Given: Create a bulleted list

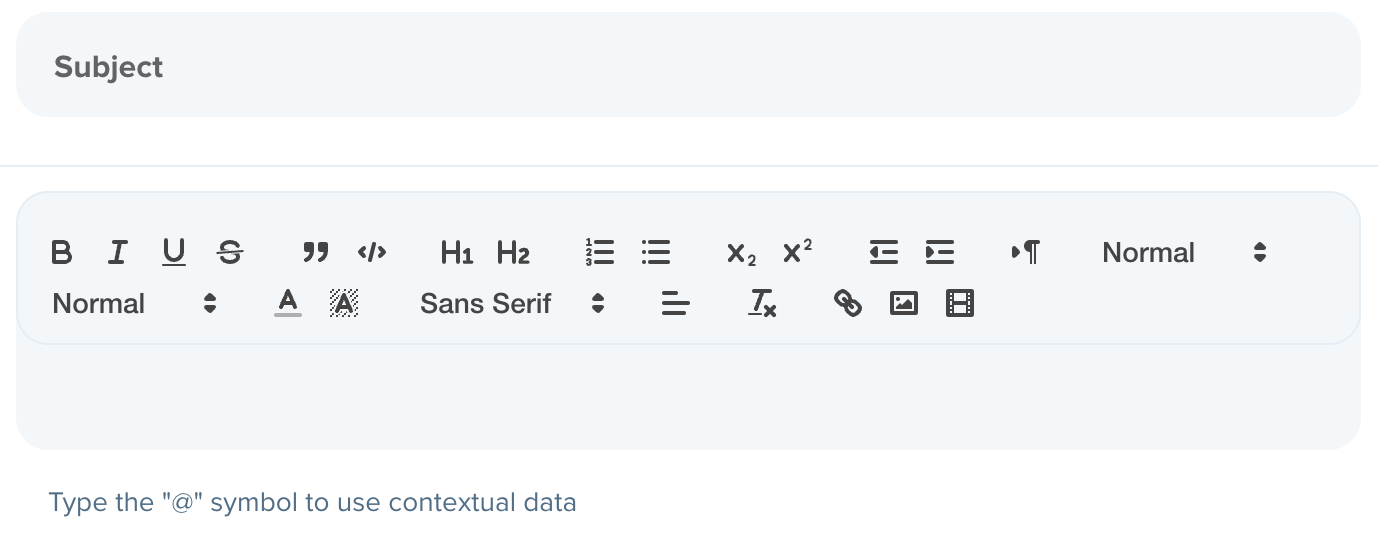Looking at the screenshot, I should pos(656,253).
